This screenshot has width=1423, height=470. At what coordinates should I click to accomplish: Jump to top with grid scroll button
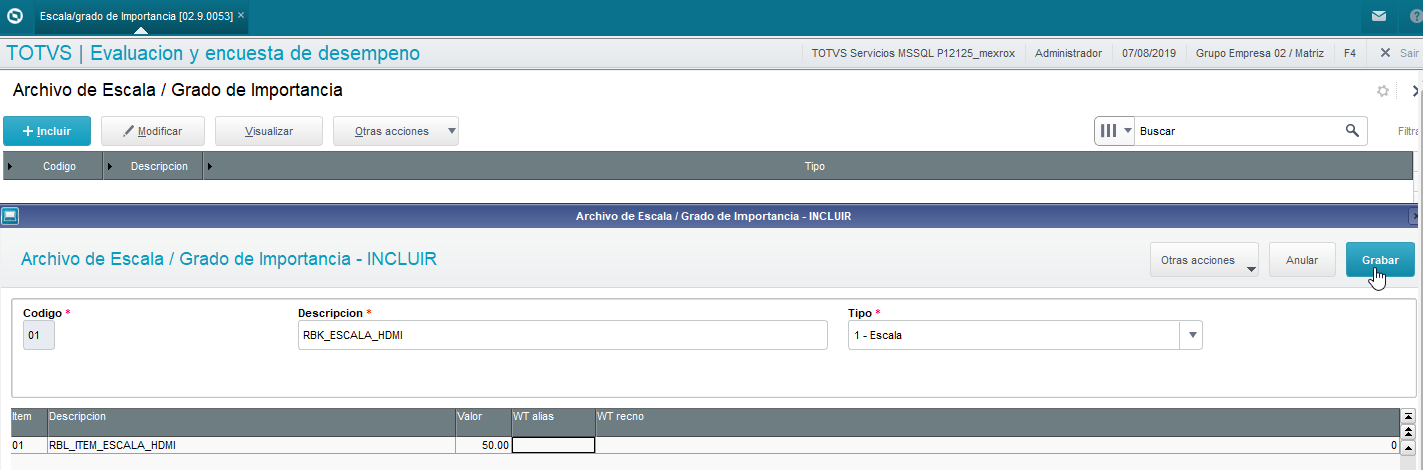1408,415
